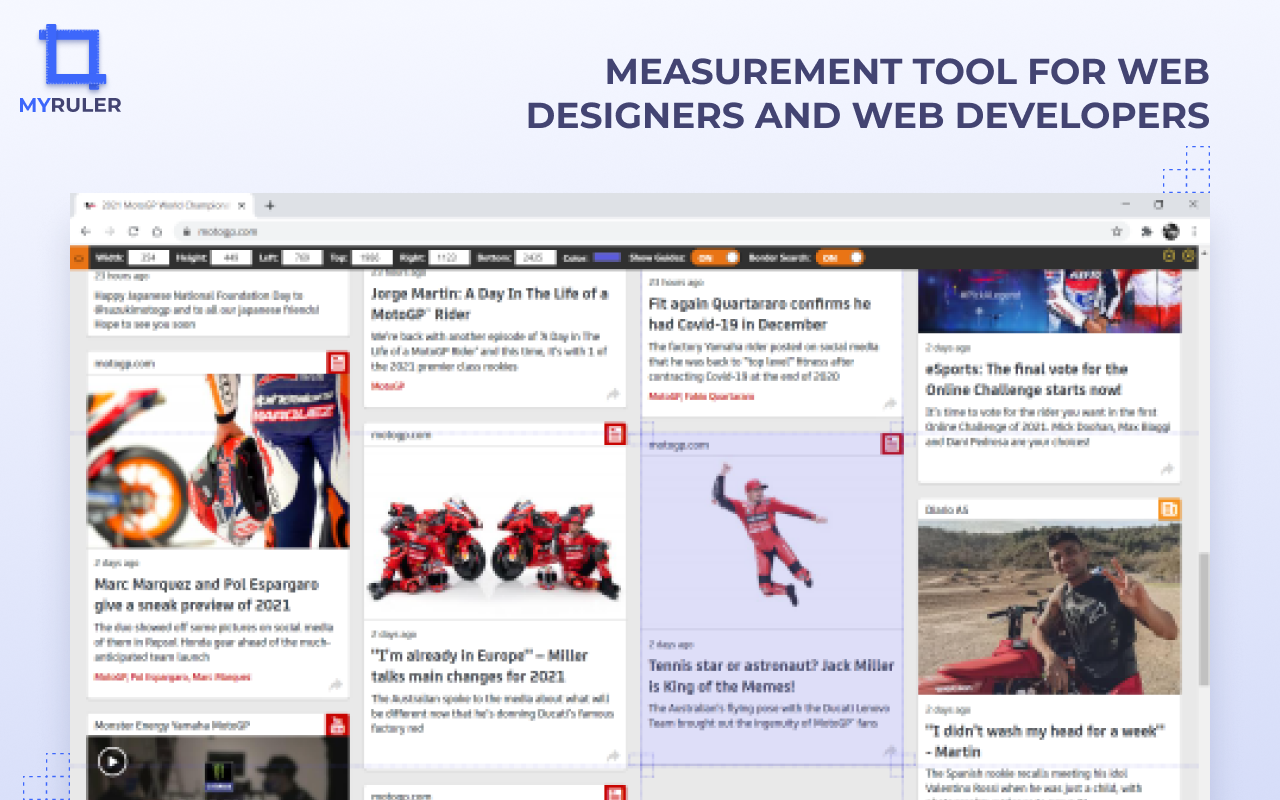The width and height of the screenshot is (1280, 800).
Task: Click the Width input field in the ruler bar
Action: [x=148, y=257]
